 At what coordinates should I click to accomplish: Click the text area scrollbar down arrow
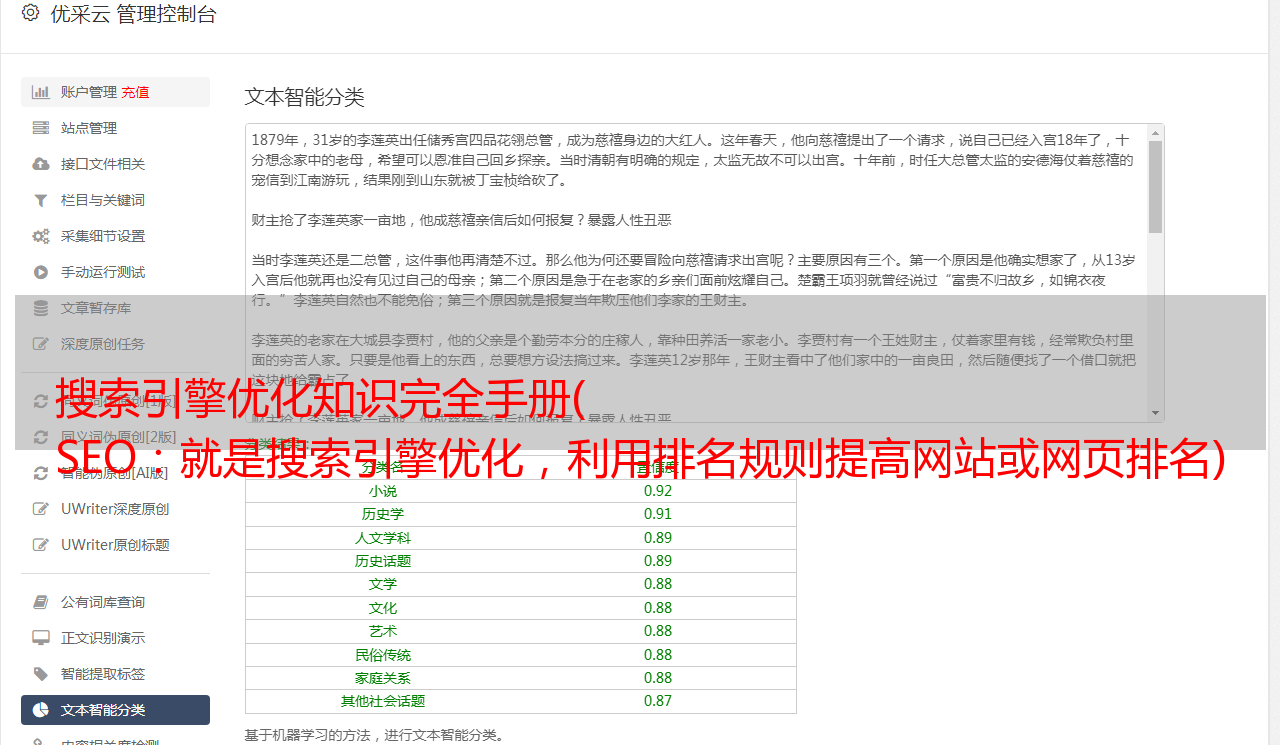[1155, 413]
